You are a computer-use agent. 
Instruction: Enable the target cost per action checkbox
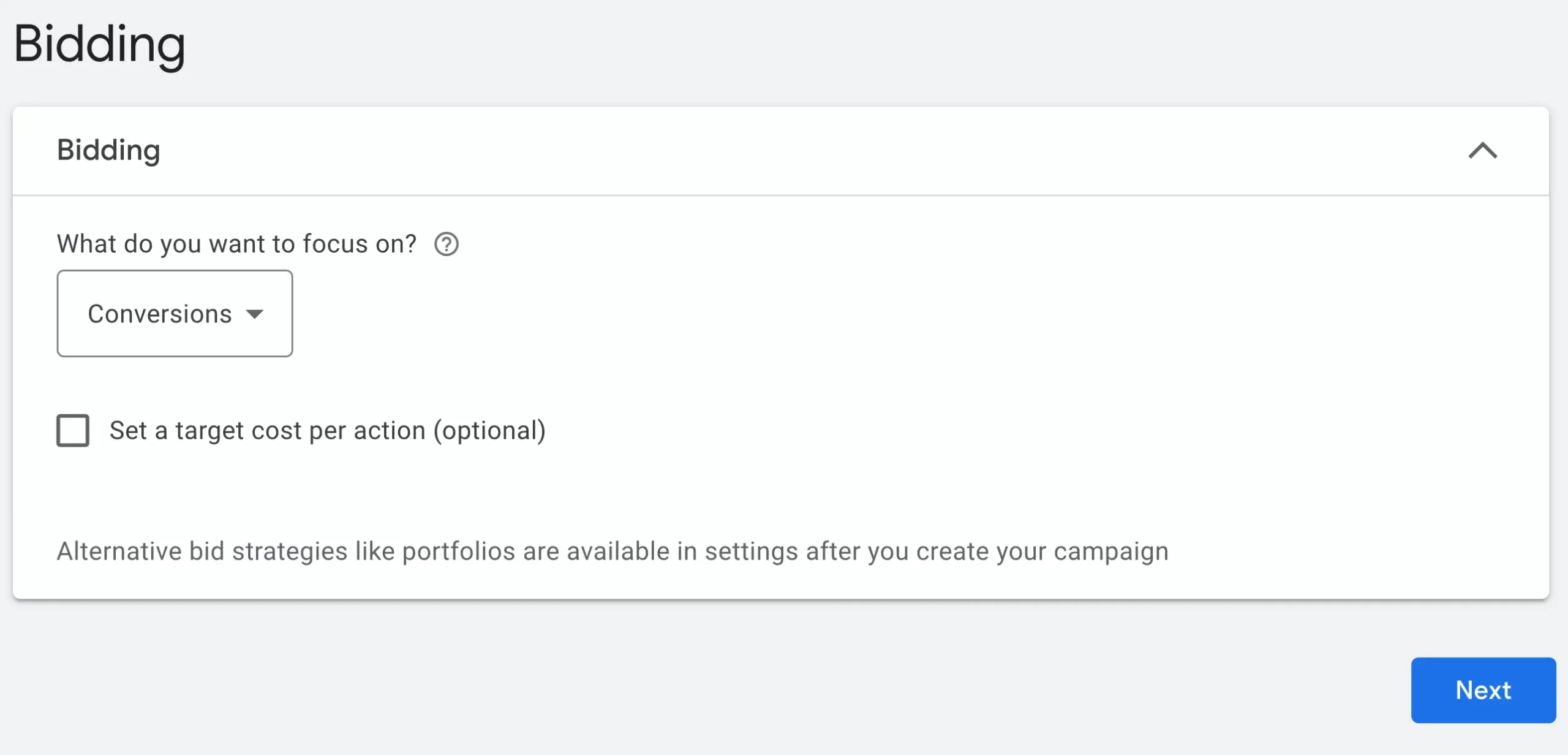click(73, 430)
